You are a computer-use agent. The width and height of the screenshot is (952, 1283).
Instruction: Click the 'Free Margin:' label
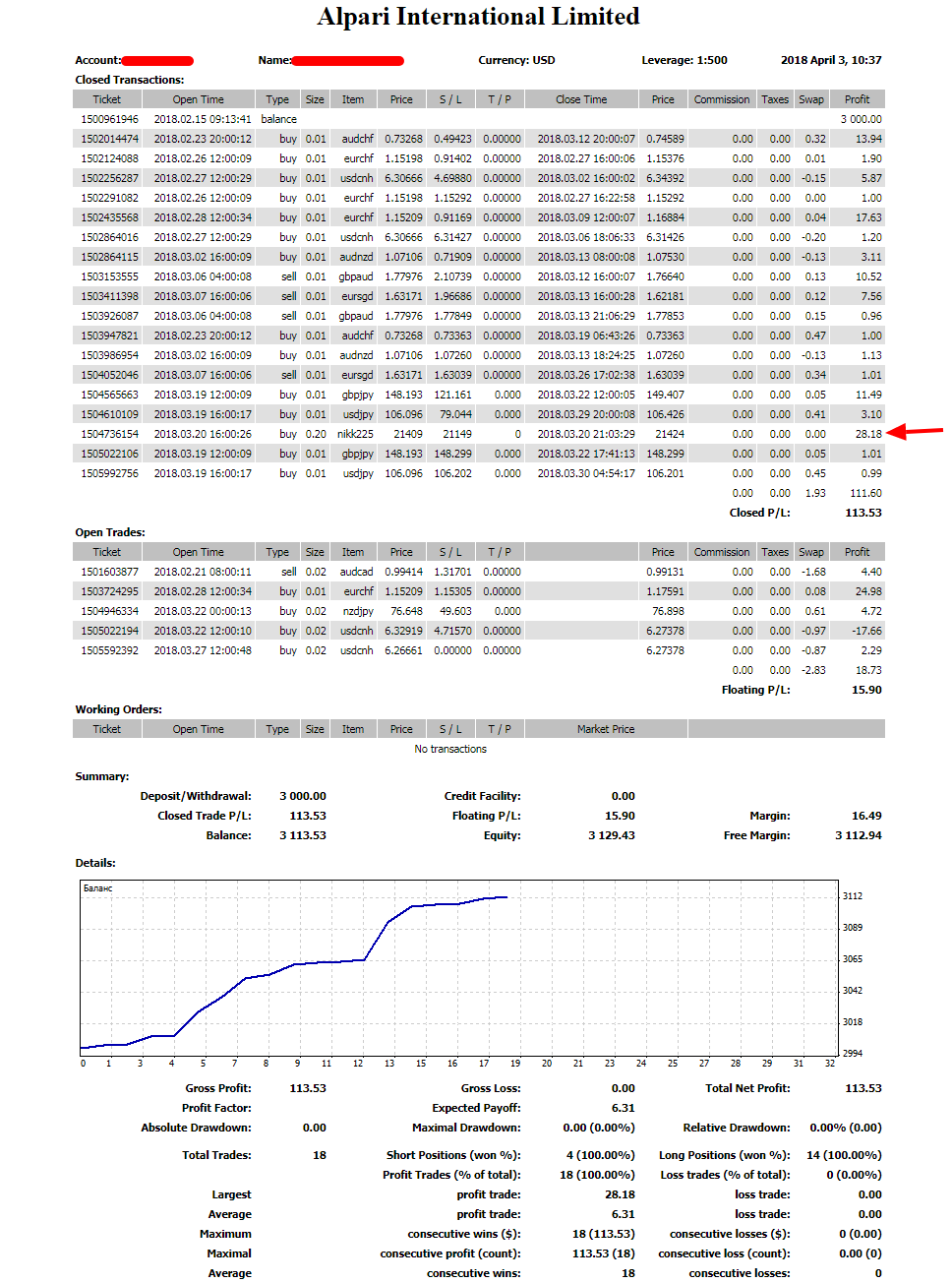(756, 835)
